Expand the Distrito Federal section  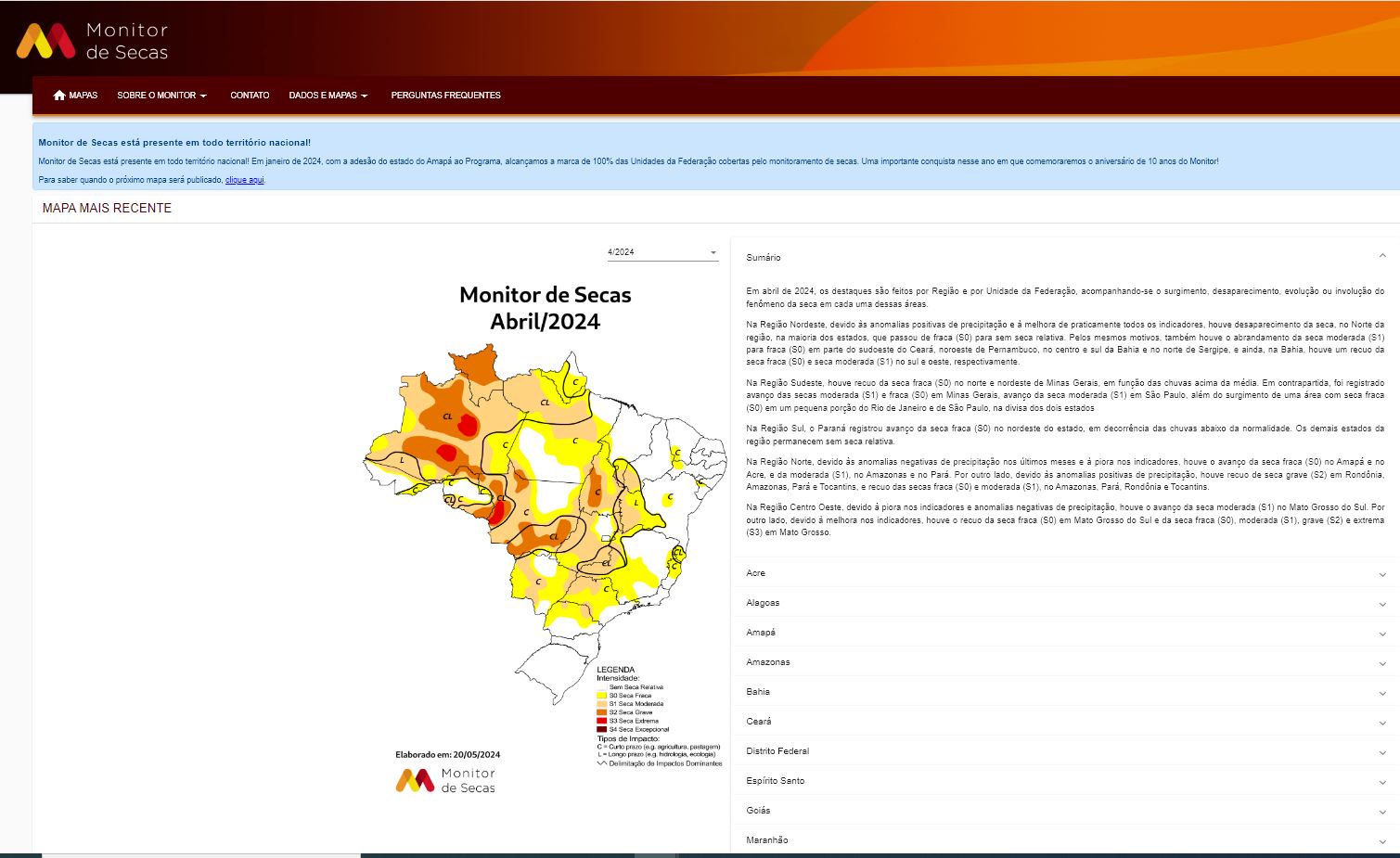click(x=1065, y=751)
